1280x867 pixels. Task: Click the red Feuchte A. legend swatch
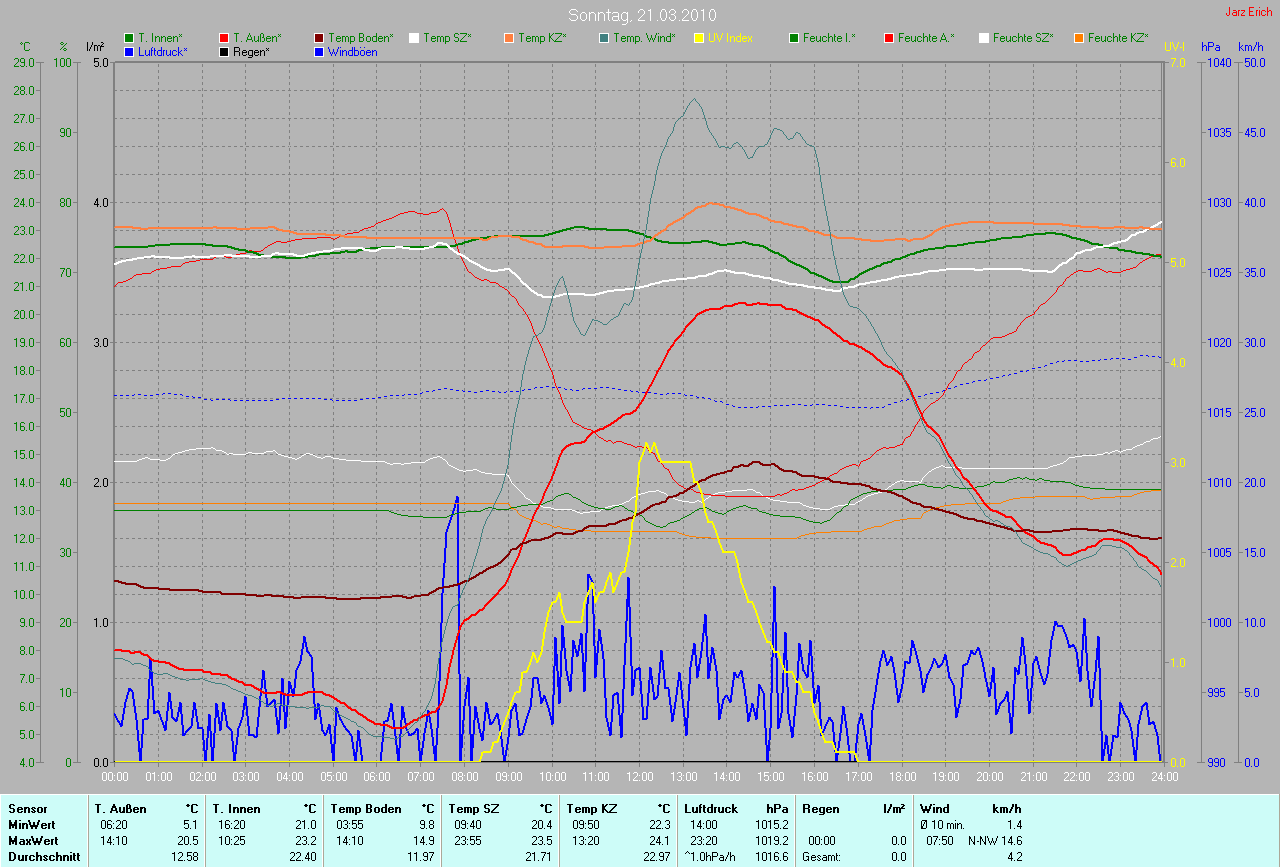click(889, 38)
